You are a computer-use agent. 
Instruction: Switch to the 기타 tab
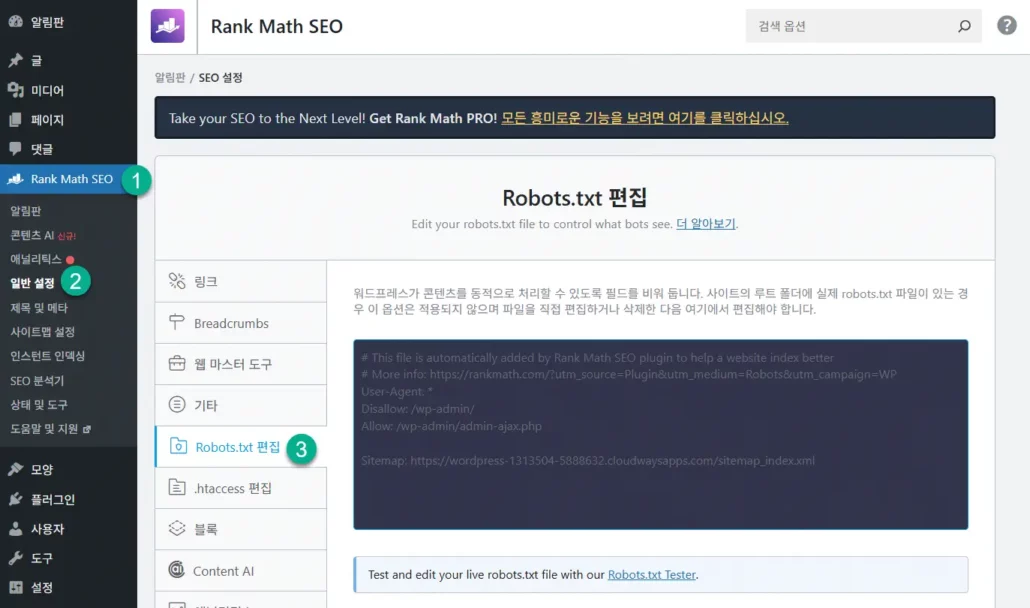pyautogui.click(x=240, y=405)
